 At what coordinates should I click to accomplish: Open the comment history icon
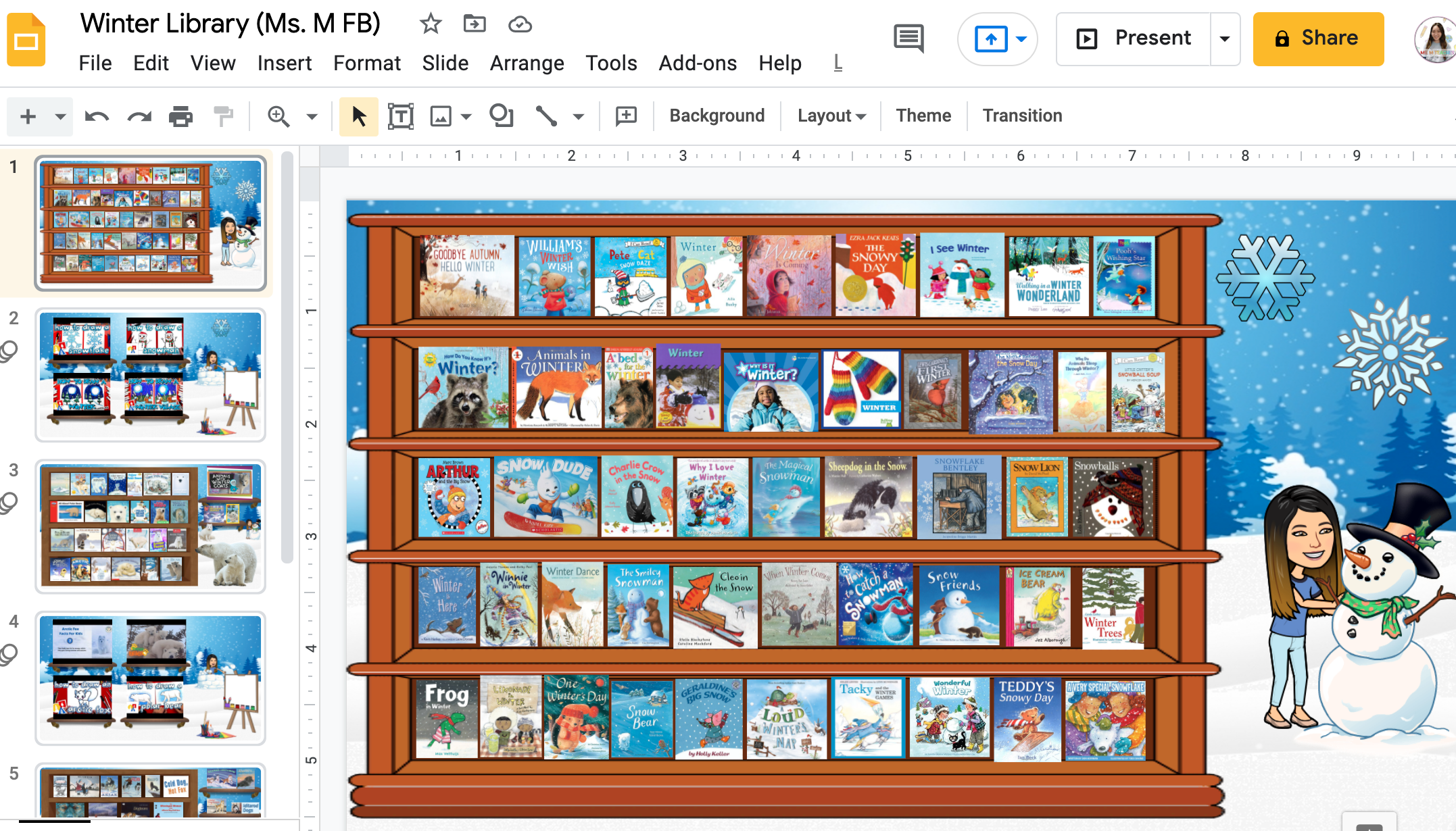[908, 39]
